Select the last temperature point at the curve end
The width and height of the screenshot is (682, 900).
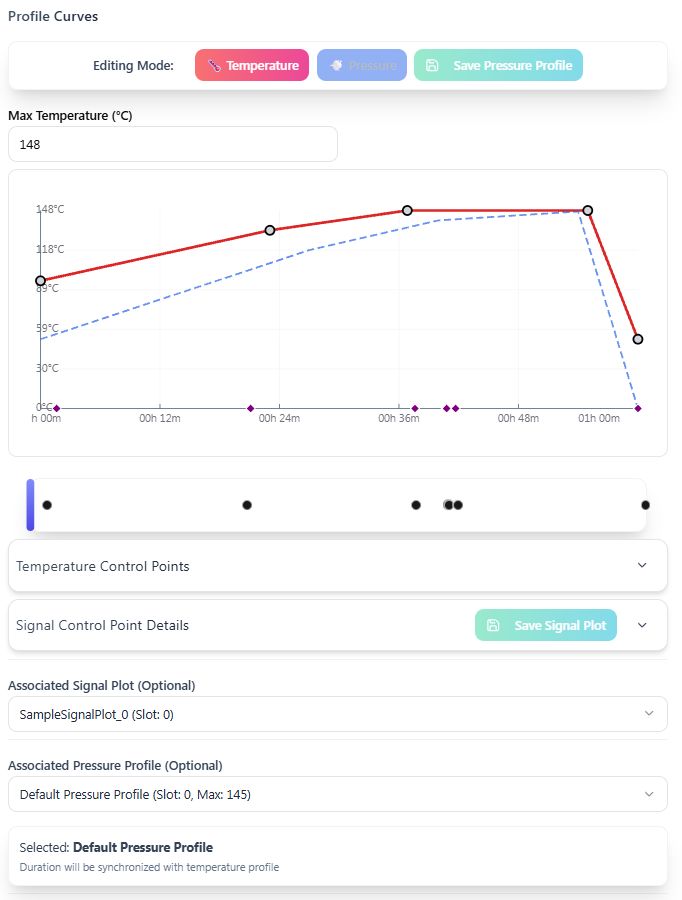click(x=638, y=339)
